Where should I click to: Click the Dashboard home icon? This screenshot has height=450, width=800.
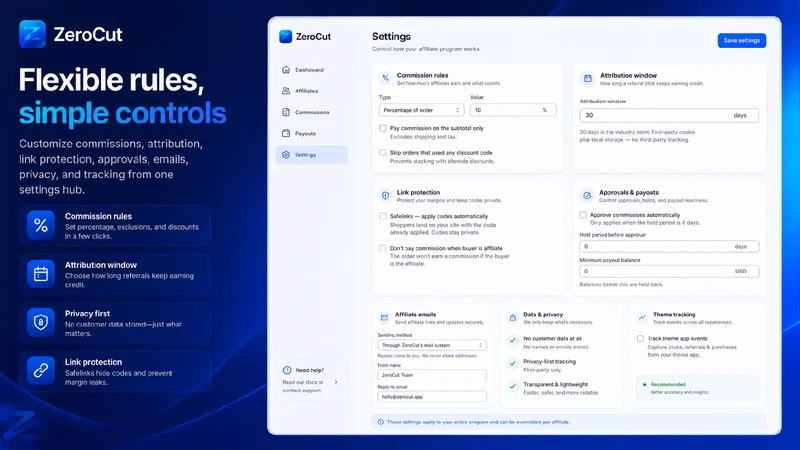coord(286,69)
